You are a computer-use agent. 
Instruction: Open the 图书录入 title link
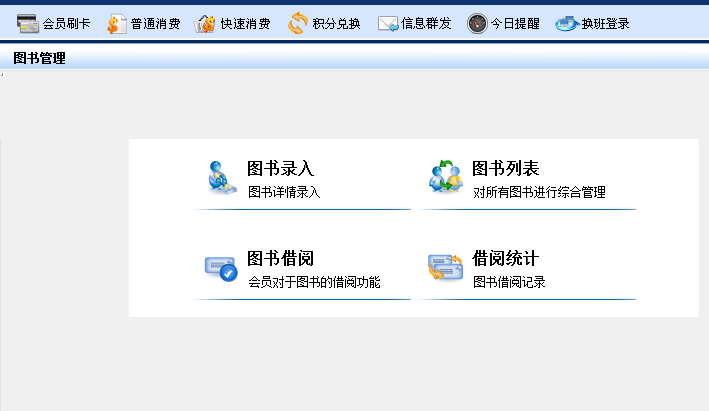(x=280, y=168)
